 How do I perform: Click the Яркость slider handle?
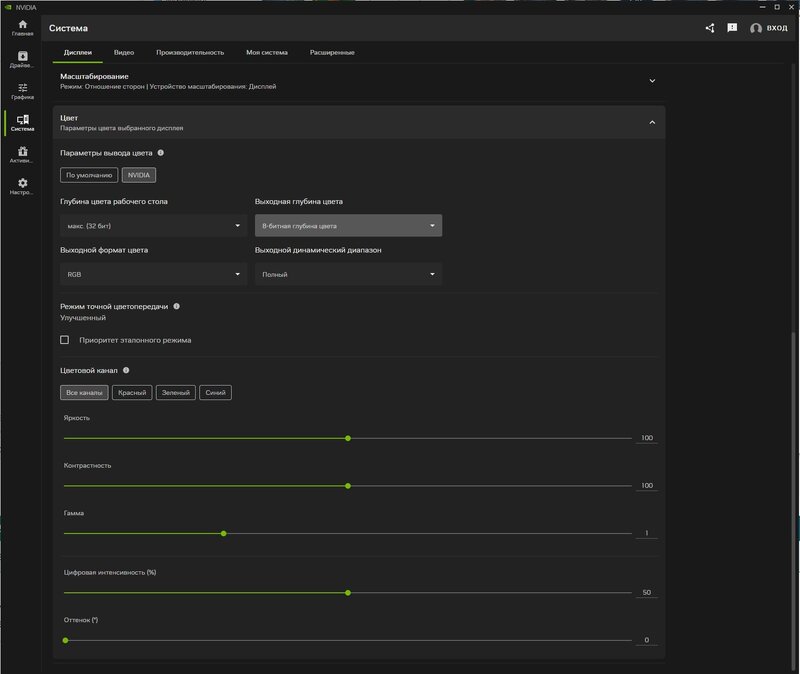tap(348, 438)
